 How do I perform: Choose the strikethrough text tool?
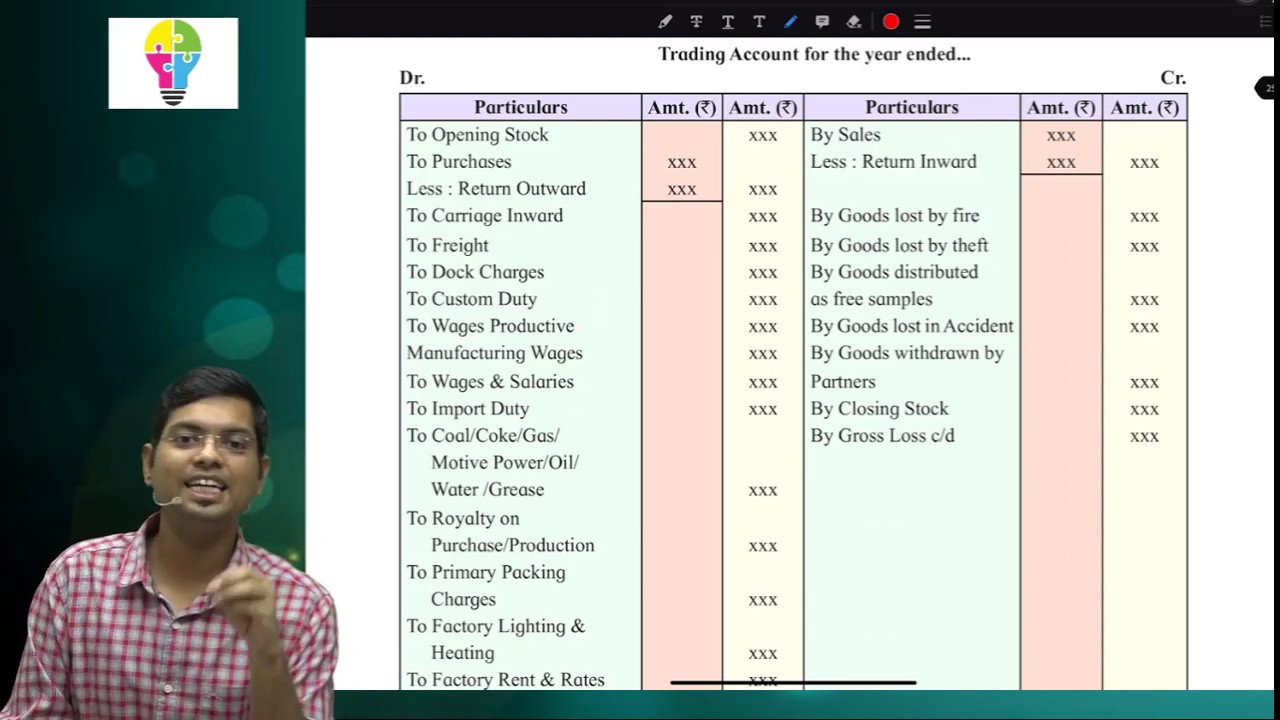tap(696, 21)
